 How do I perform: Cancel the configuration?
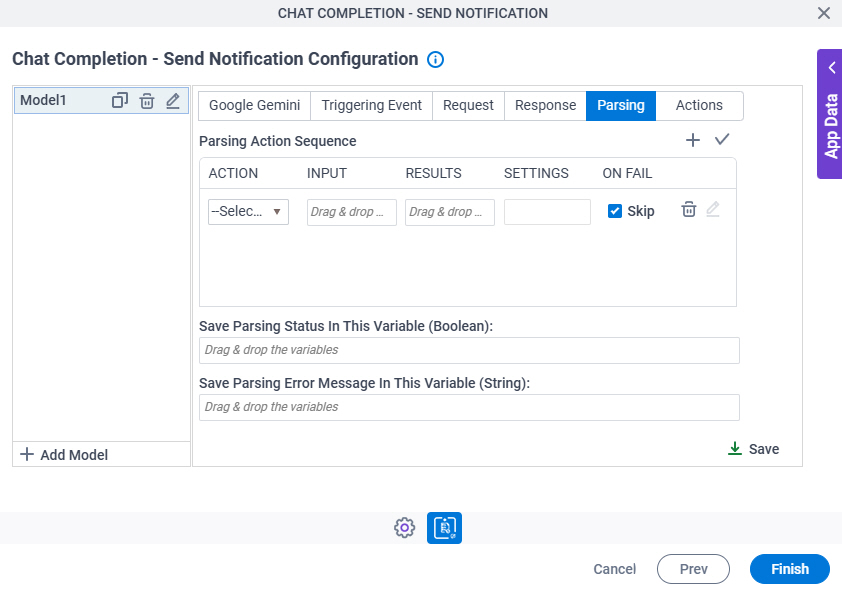tap(614, 569)
